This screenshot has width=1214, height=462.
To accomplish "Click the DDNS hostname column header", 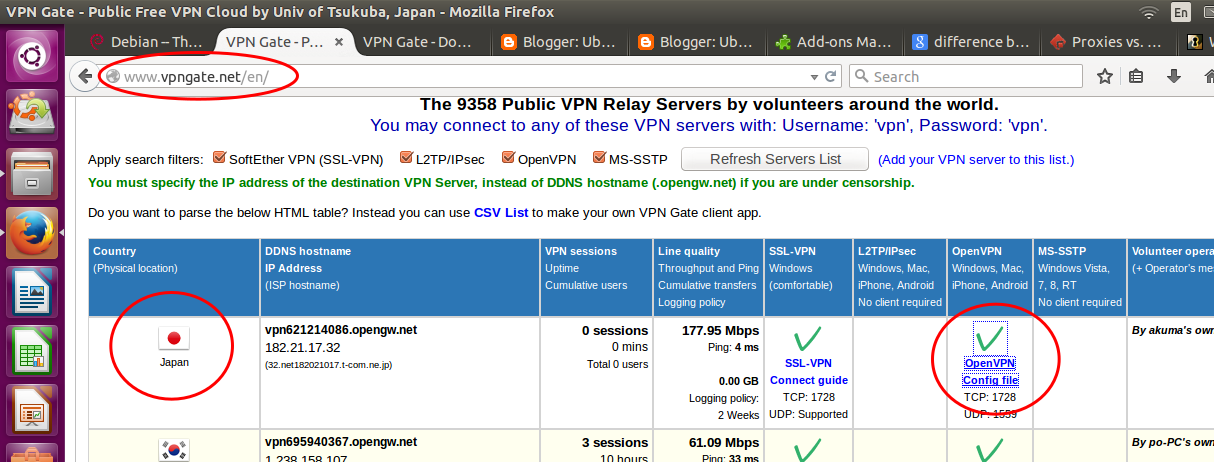I will [308, 251].
